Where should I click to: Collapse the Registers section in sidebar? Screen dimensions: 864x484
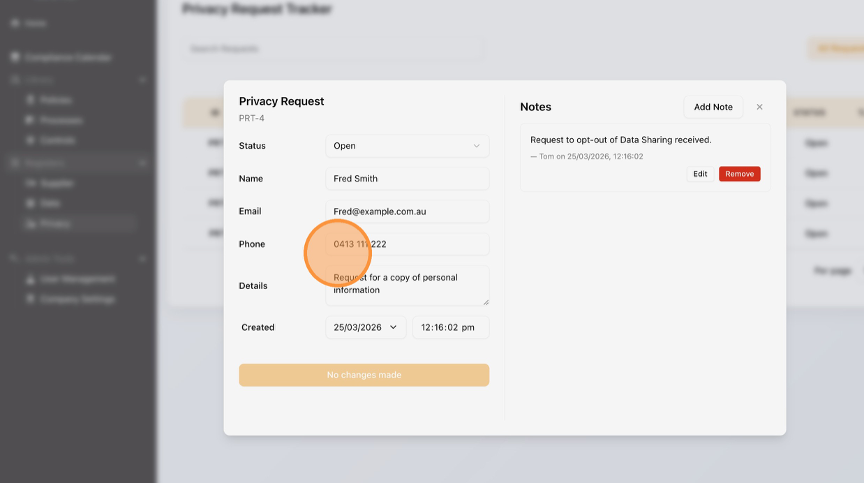click(144, 162)
